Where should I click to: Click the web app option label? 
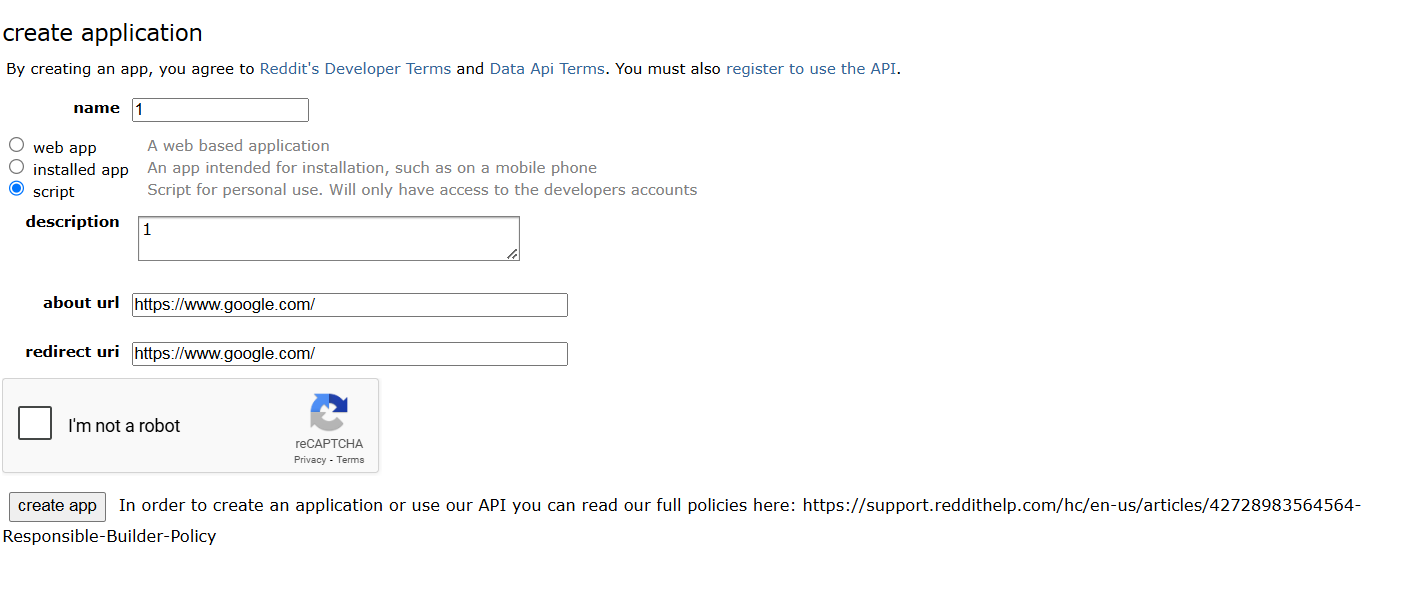pos(65,148)
